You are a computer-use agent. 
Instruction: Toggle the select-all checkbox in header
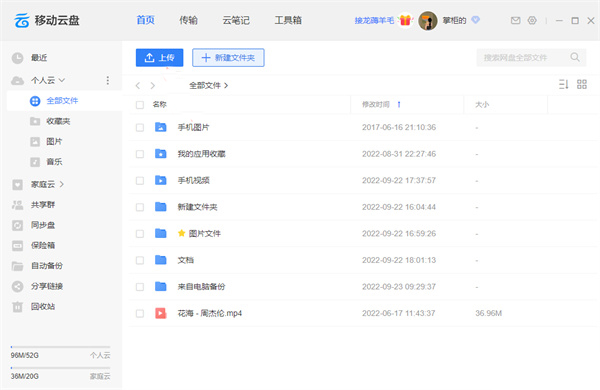pos(140,104)
